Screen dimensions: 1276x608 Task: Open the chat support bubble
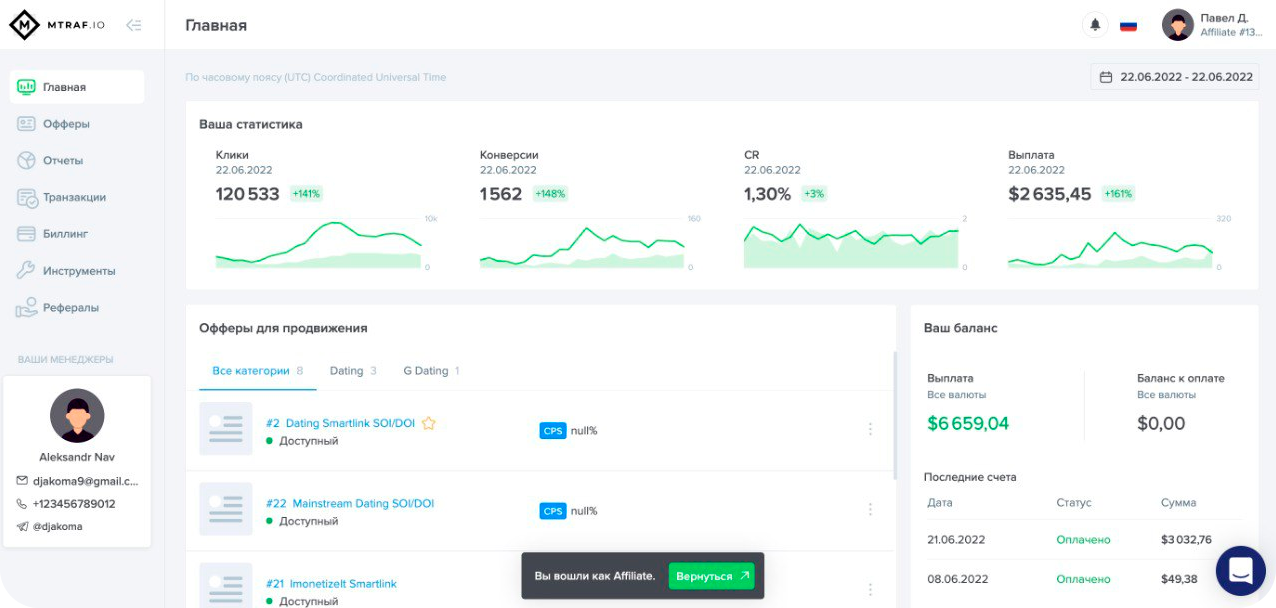1241,571
